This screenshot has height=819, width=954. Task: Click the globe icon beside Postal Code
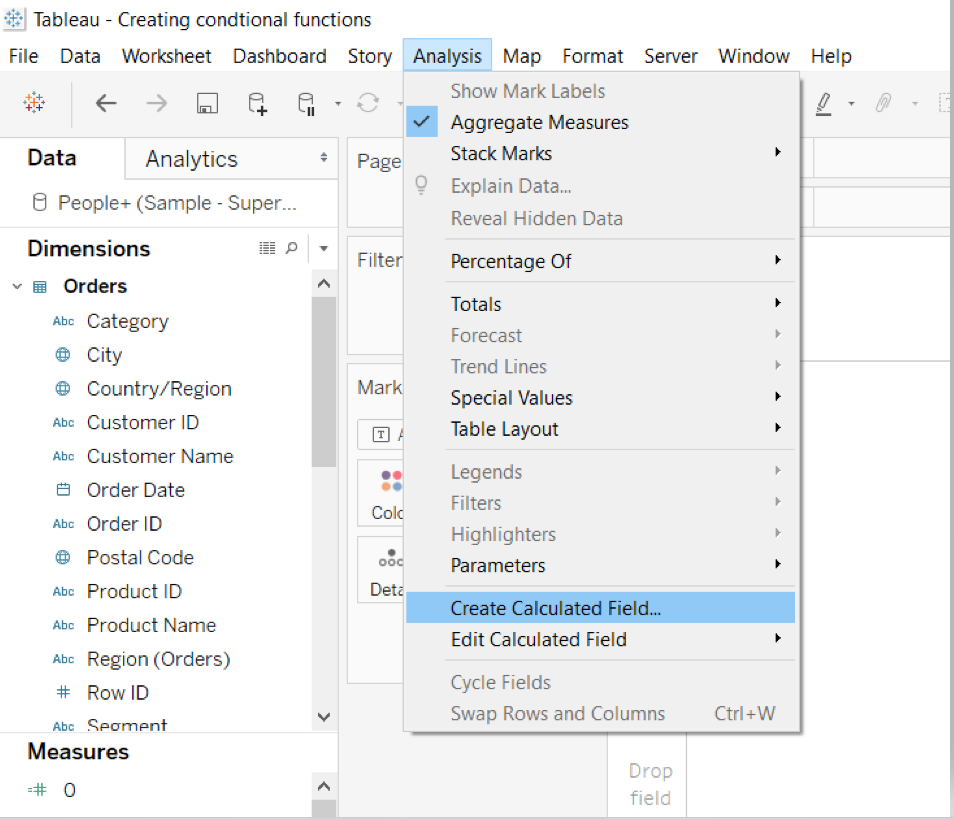(x=63, y=557)
